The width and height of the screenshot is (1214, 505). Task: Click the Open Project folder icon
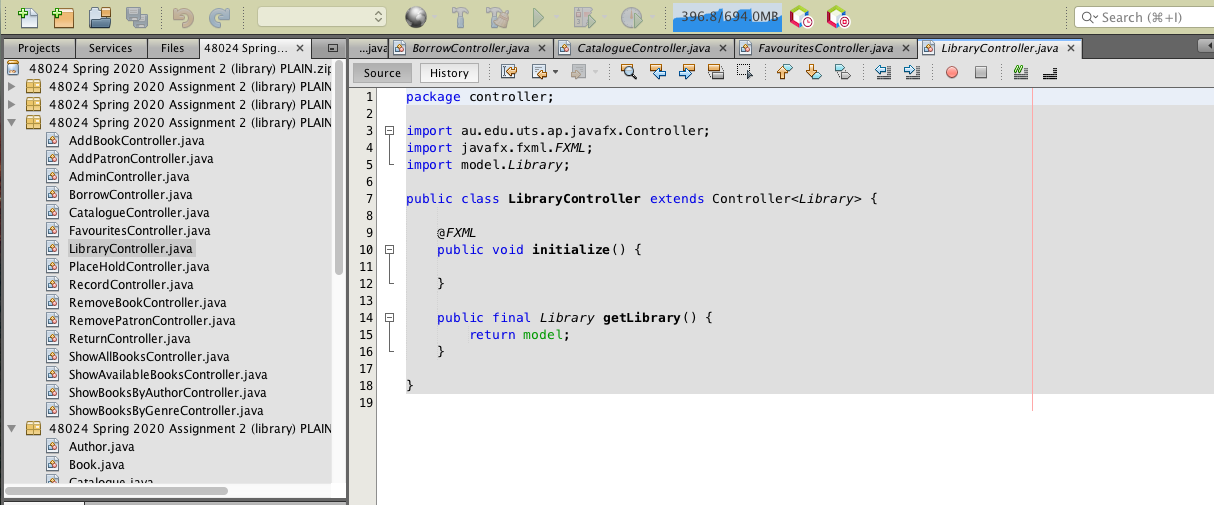tap(100, 17)
